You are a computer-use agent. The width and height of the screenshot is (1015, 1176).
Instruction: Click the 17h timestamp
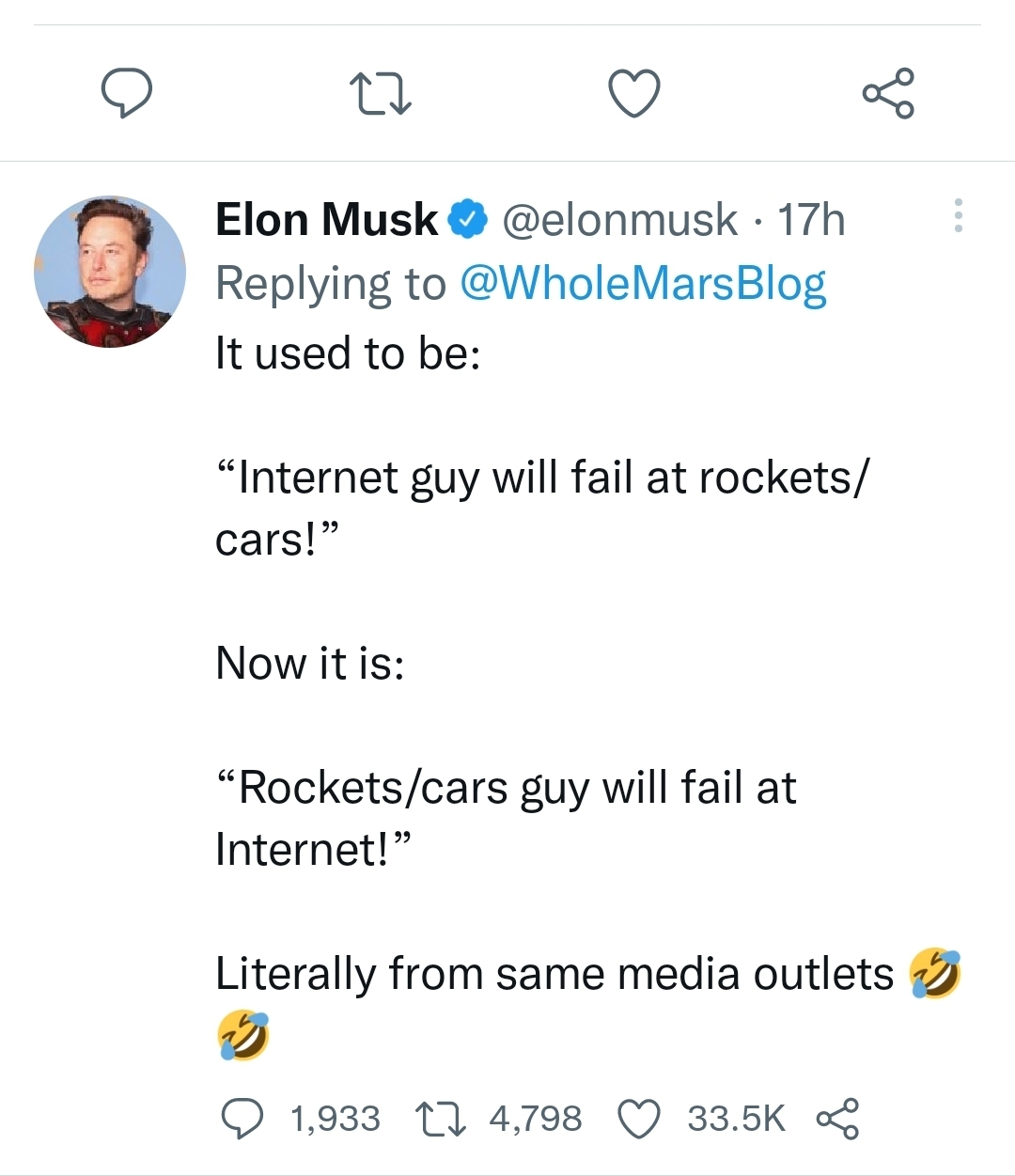811,220
